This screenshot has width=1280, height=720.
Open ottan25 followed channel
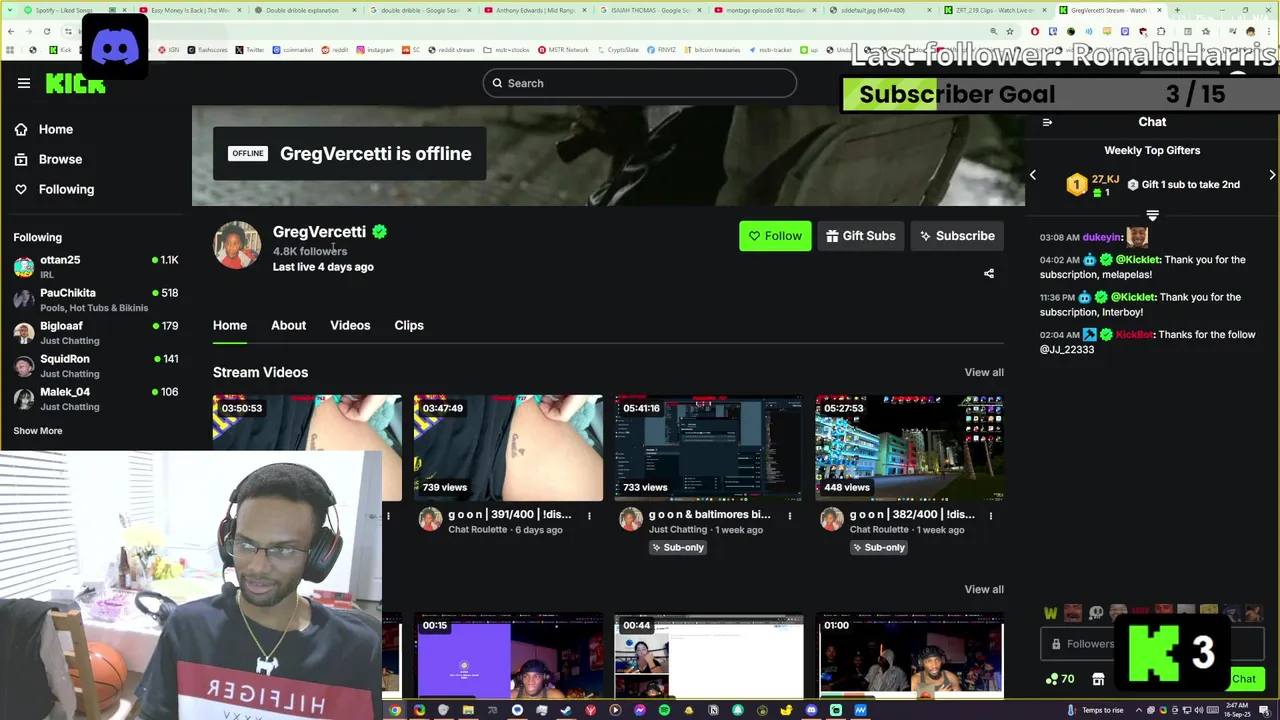coord(96,266)
